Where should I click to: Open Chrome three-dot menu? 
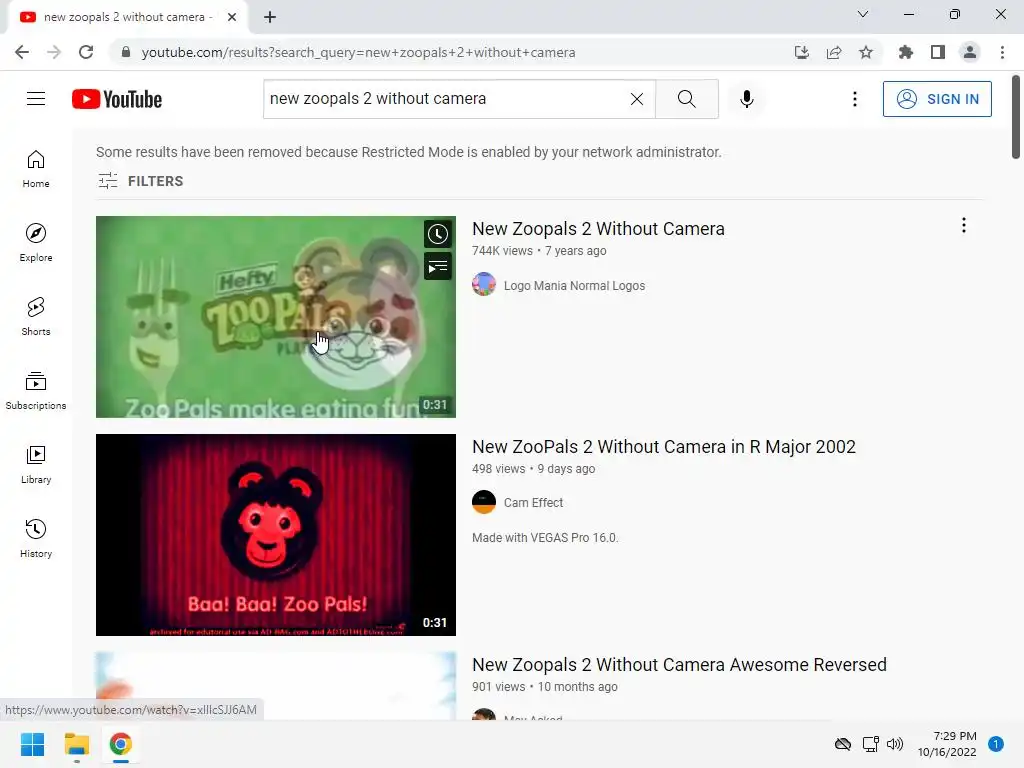pyautogui.click(x=1002, y=52)
